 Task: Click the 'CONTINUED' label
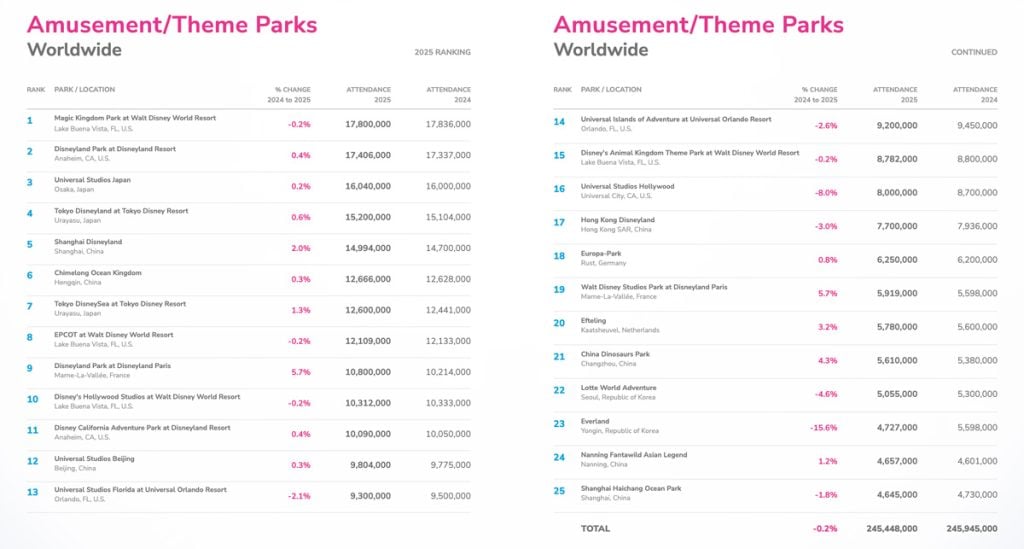click(x=974, y=52)
